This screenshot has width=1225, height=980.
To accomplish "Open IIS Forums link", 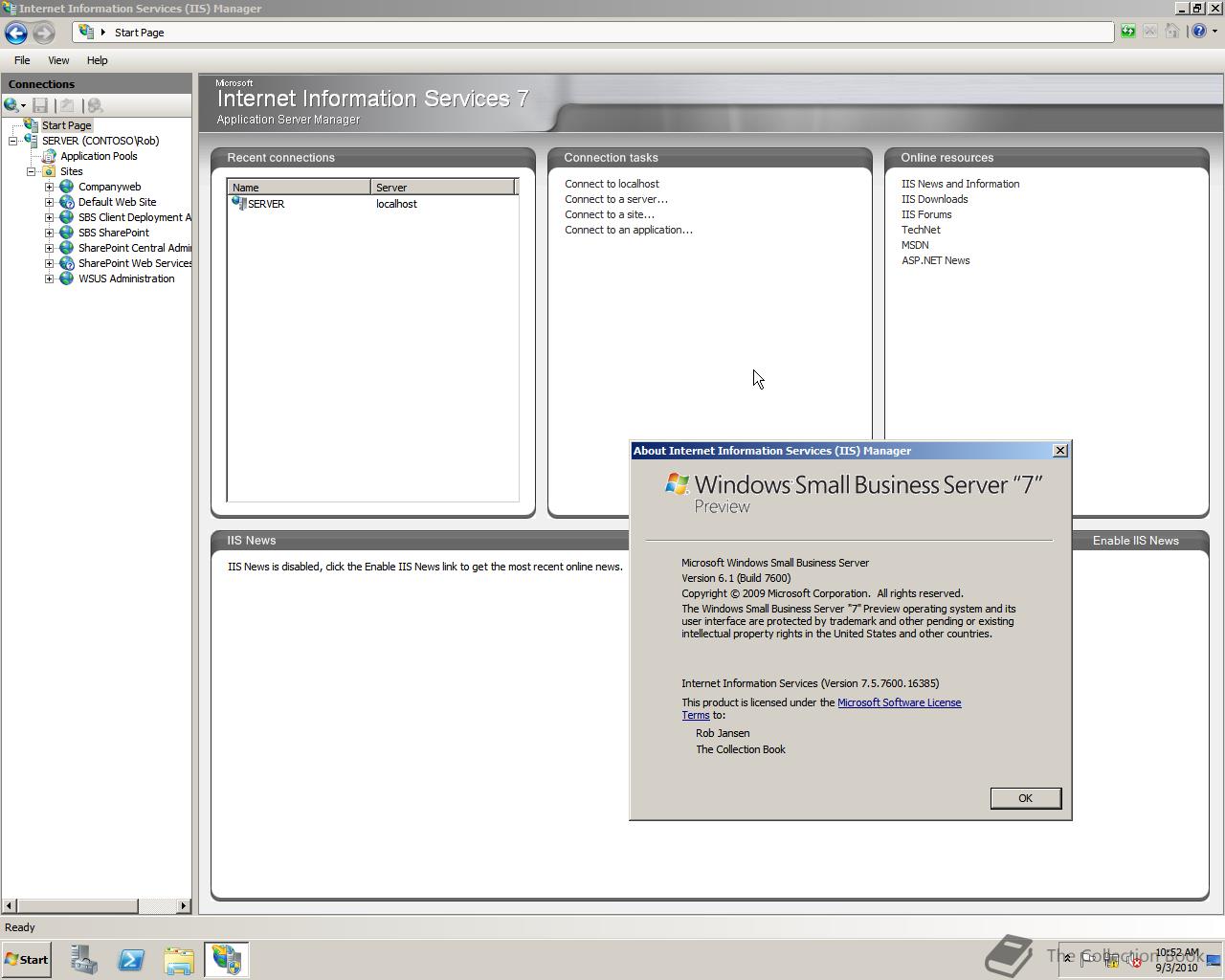I will pyautogui.click(x=926, y=214).
